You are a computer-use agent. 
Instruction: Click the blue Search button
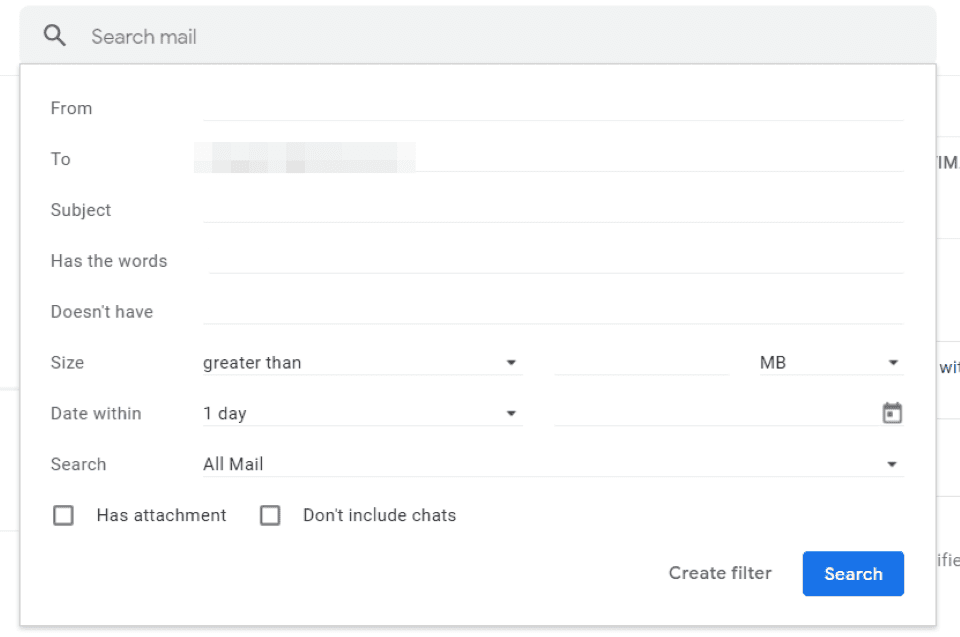click(853, 573)
